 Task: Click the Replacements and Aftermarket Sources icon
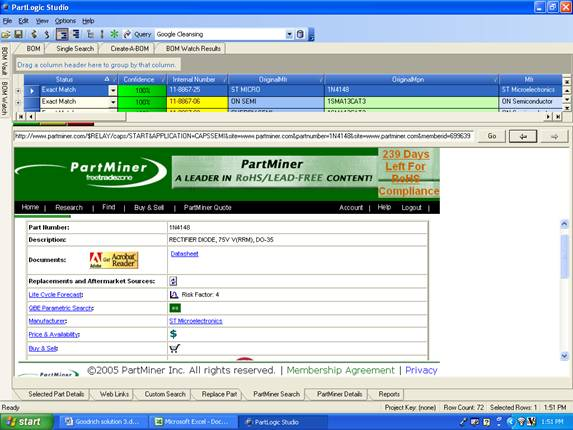click(x=173, y=281)
